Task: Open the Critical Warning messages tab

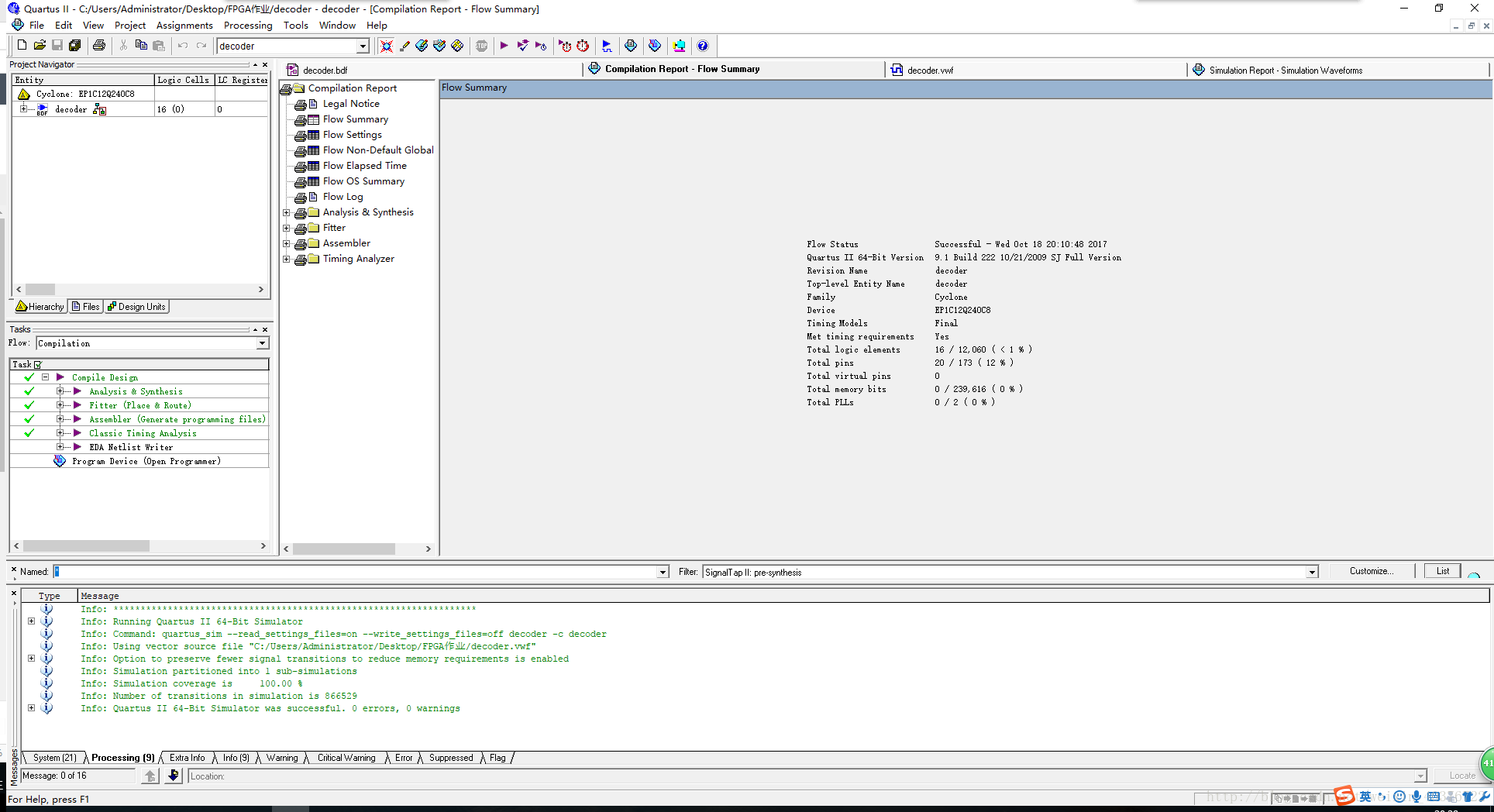Action: click(x=346, y=758)
